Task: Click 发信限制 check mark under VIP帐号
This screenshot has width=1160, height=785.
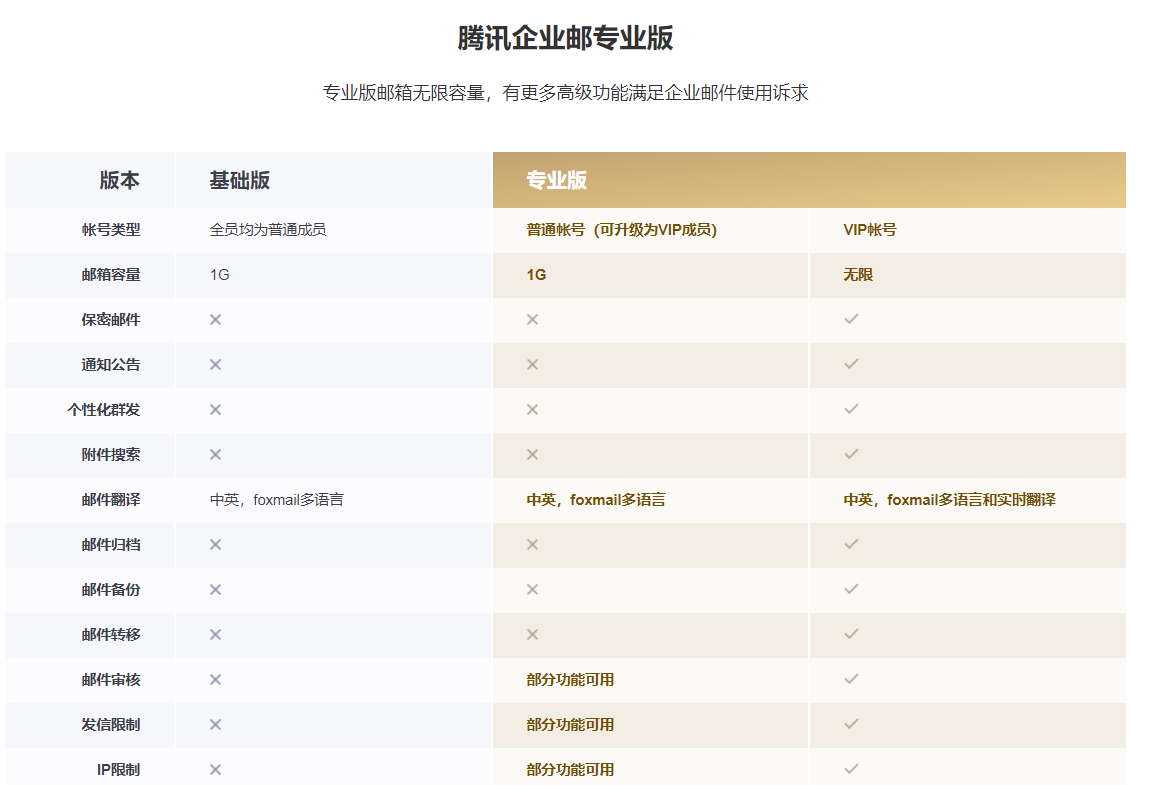Action: (x=852, y=724)
